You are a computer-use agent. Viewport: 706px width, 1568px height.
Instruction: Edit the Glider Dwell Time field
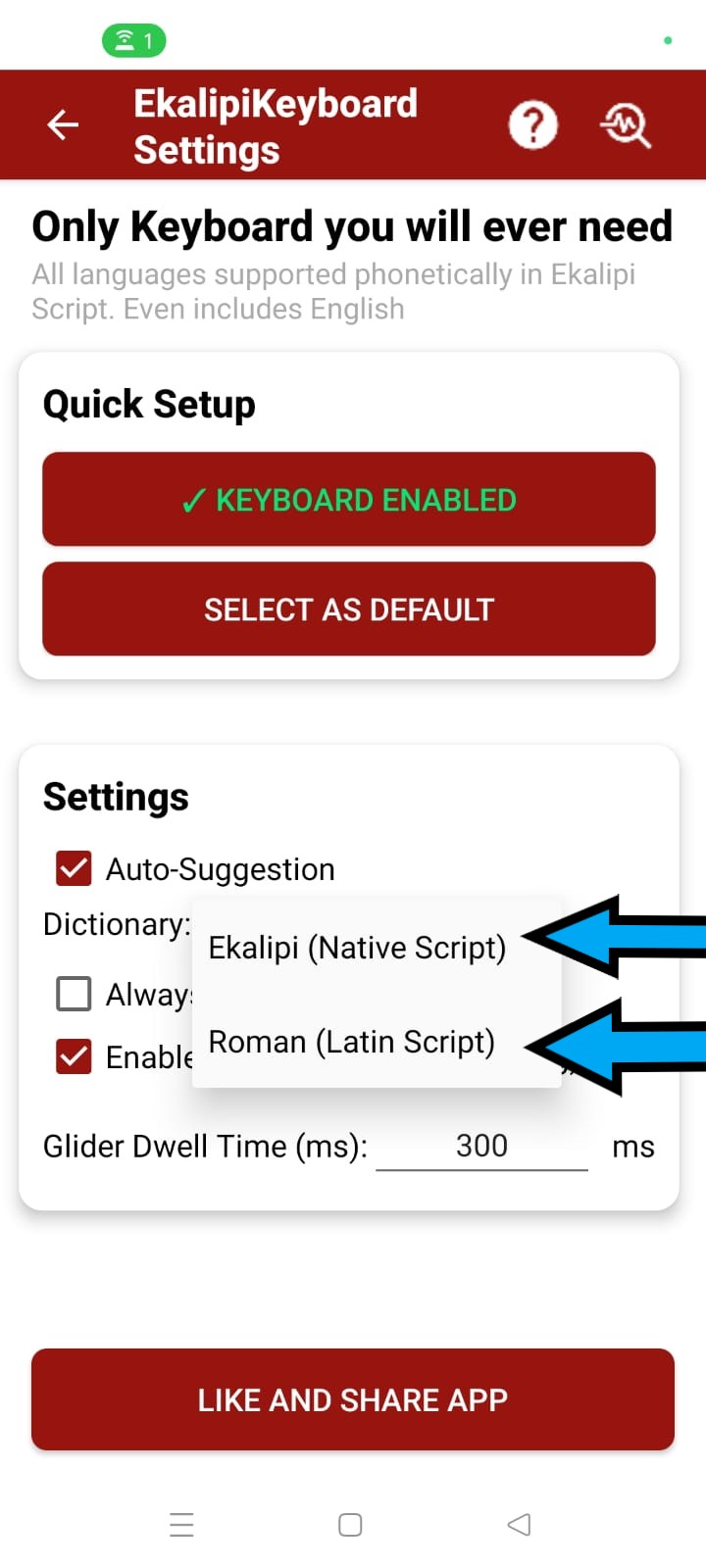pyautogui.click(x=481, y=1146)
